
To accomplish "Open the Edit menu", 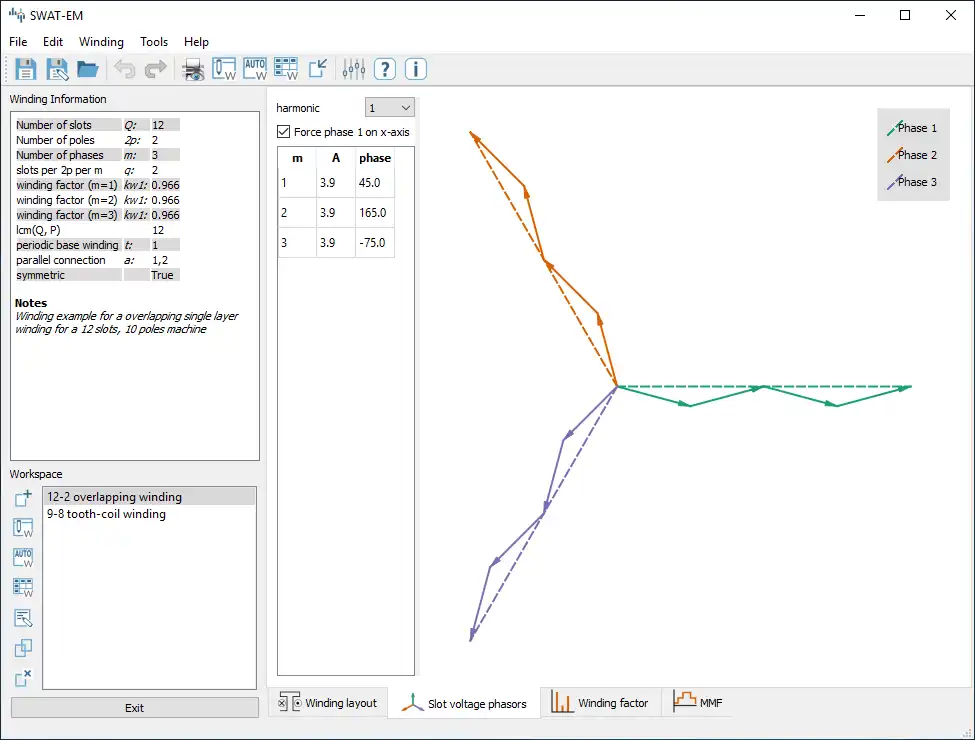I will pyautogui.click(x=53, y=42).
